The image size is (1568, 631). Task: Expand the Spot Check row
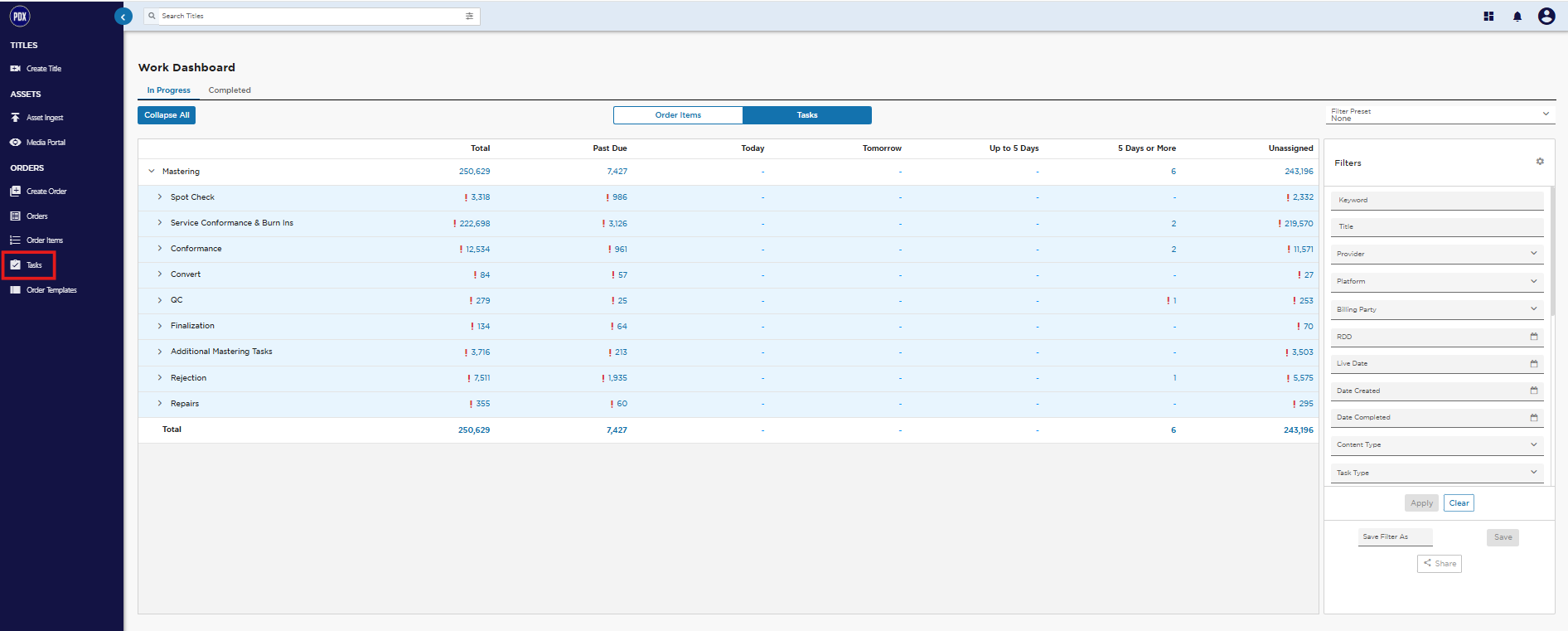[x=160, y=197]
